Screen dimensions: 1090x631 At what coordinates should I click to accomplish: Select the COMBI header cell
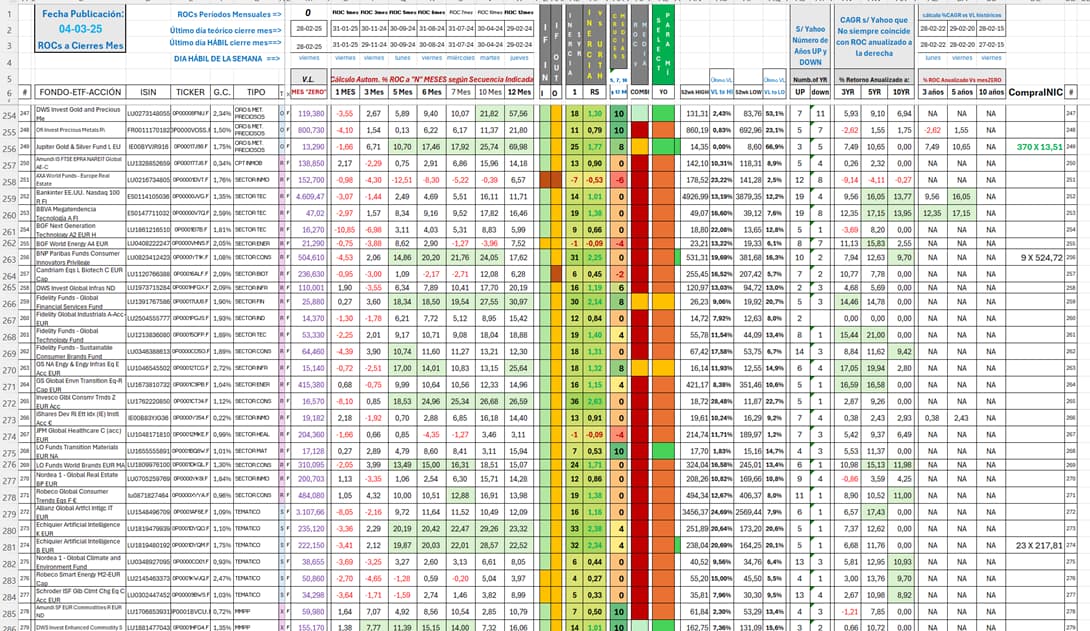point(640,92)
